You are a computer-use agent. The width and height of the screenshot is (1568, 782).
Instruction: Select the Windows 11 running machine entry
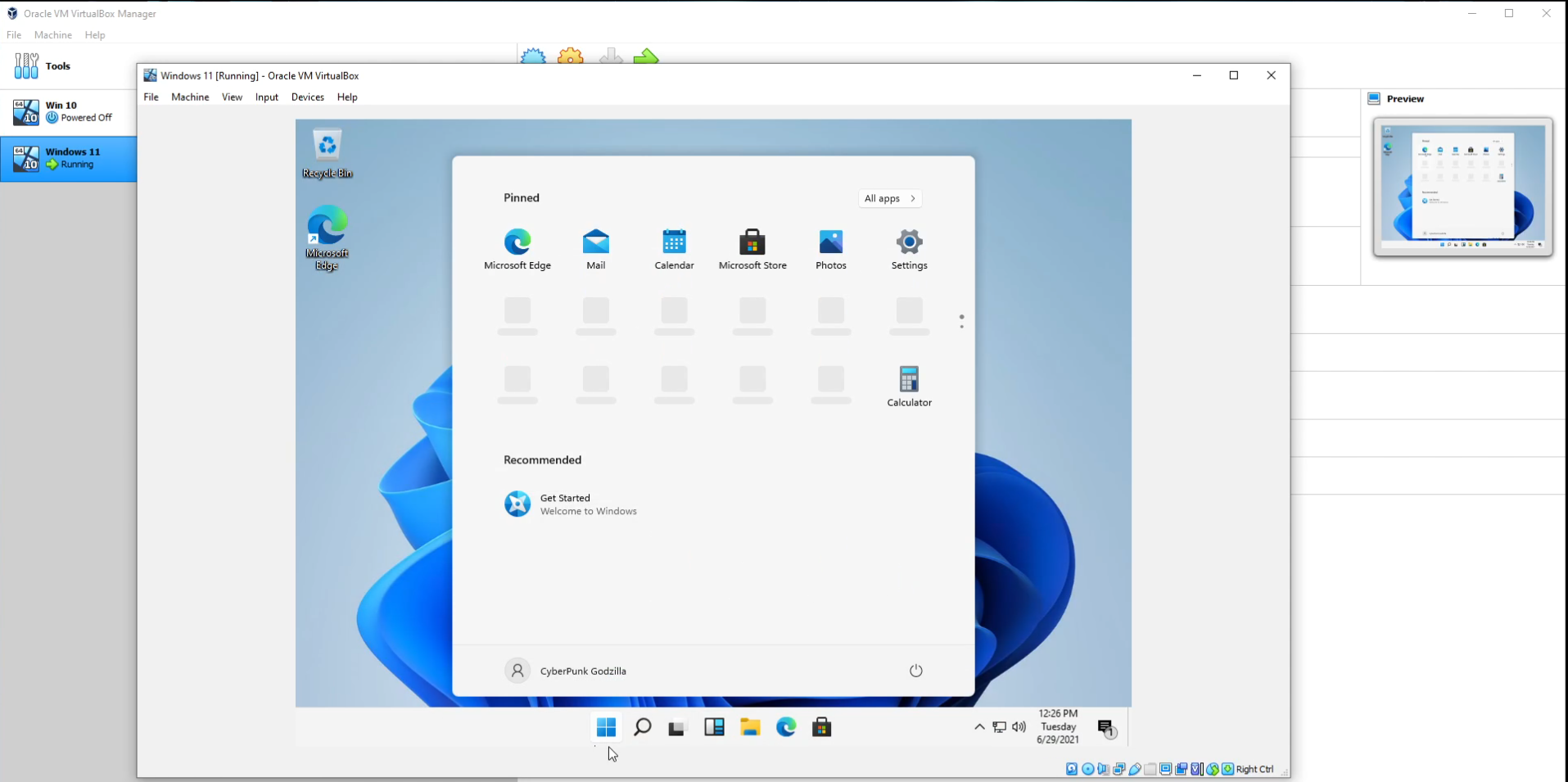click(68, 159)
